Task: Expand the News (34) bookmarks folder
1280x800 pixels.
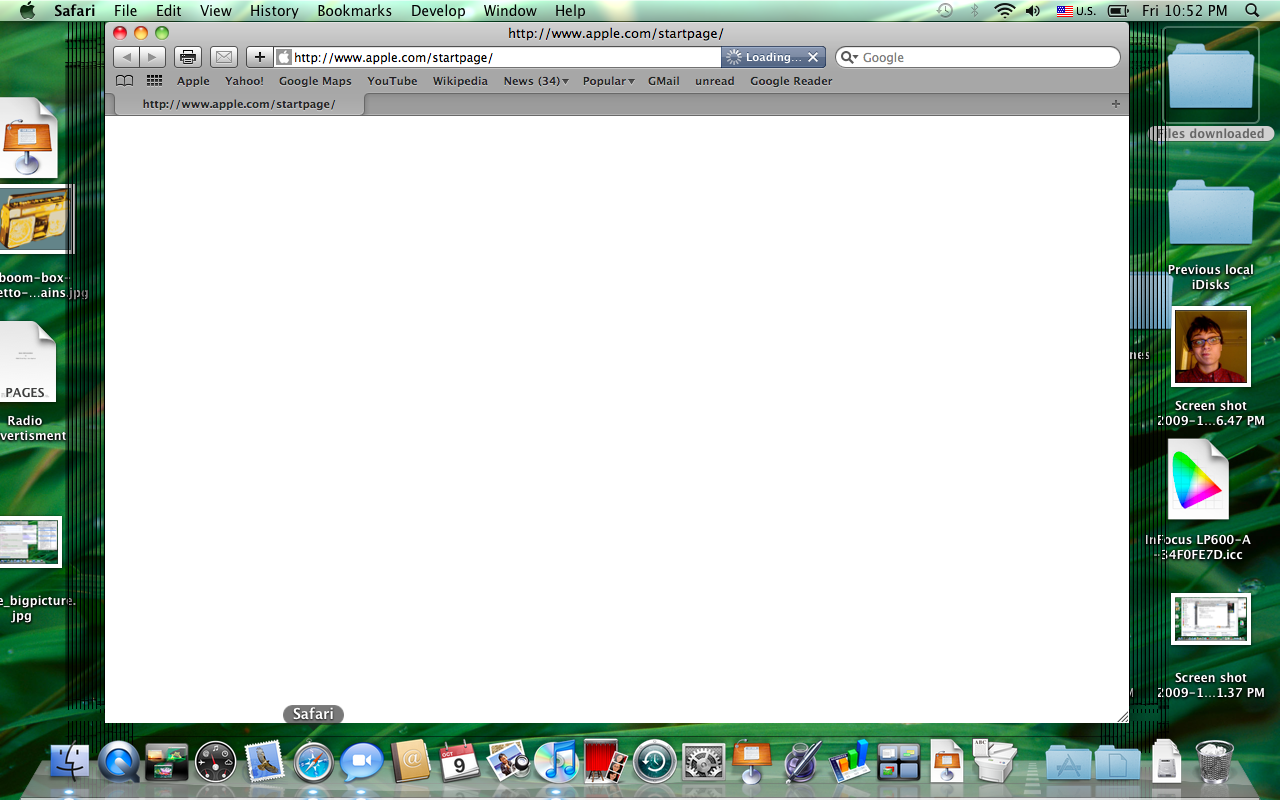Action: [536, 81]
